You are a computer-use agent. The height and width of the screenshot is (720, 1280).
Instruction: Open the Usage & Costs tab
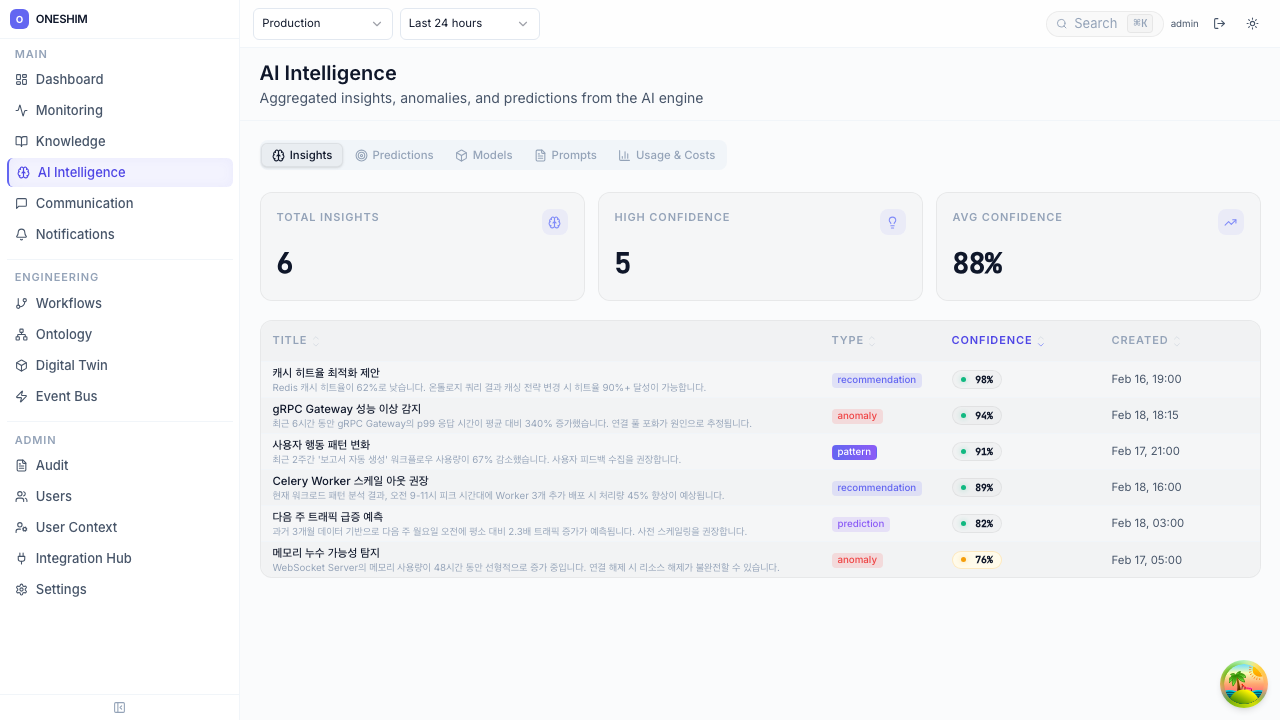[667, 155]
